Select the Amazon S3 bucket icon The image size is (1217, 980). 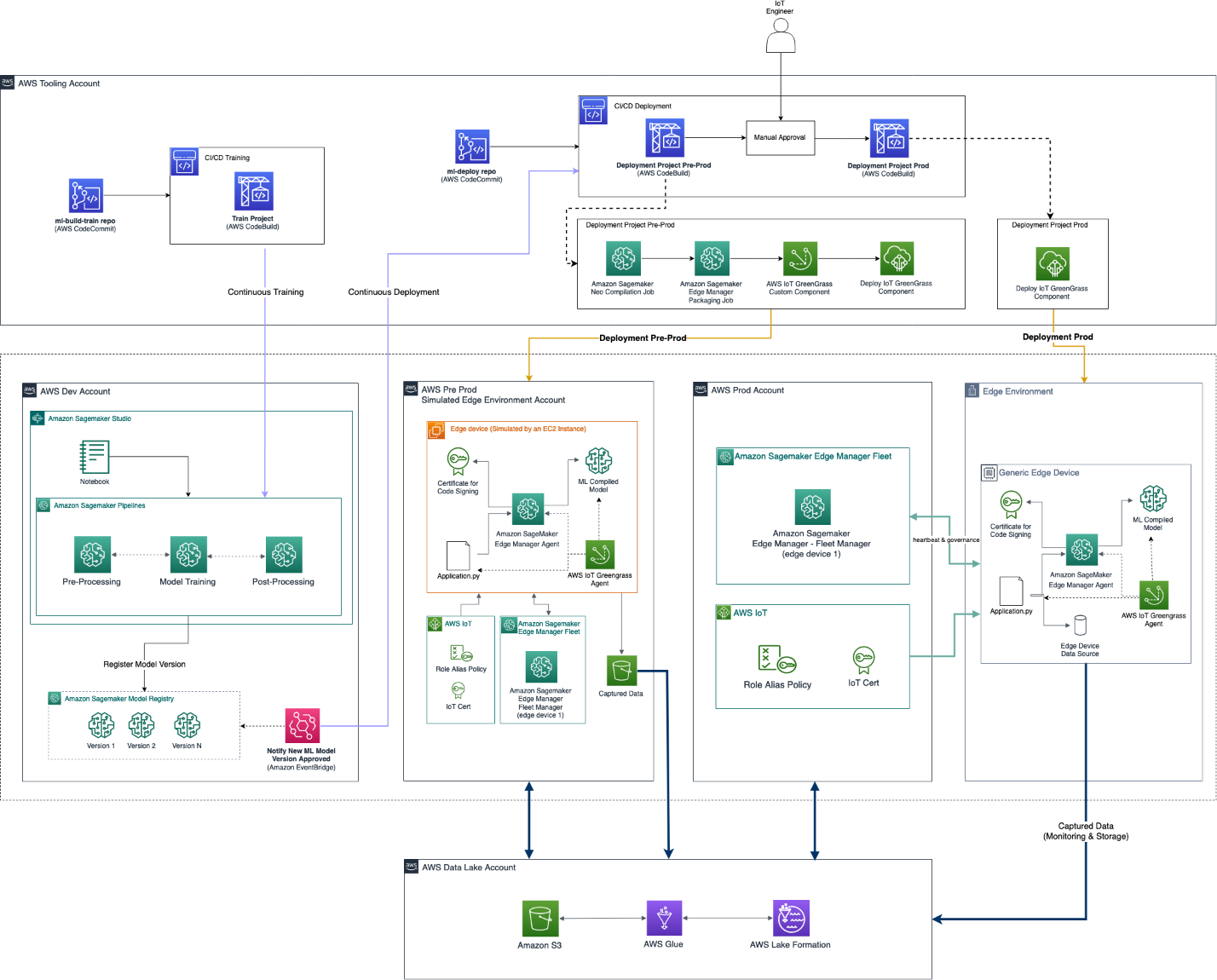point(540,919)
